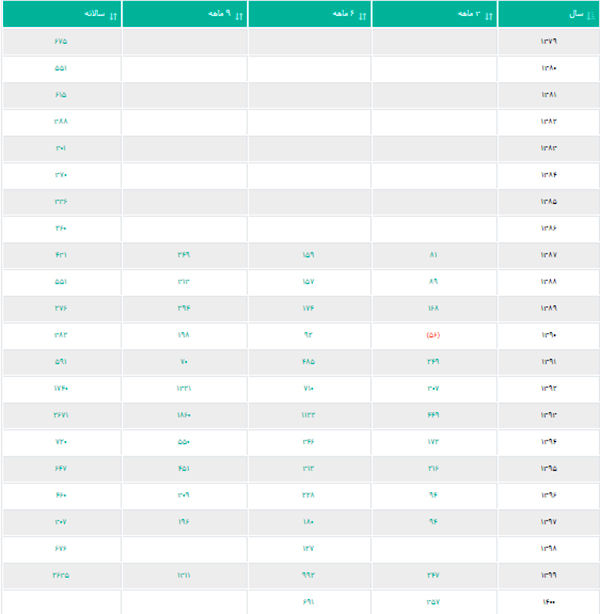The image size is (600, 614).
Task: Click the ۶ ماهه value ۹۹۲ in row ۱۳۹۹
Action: pyautogui.click(x=308, y=575)
